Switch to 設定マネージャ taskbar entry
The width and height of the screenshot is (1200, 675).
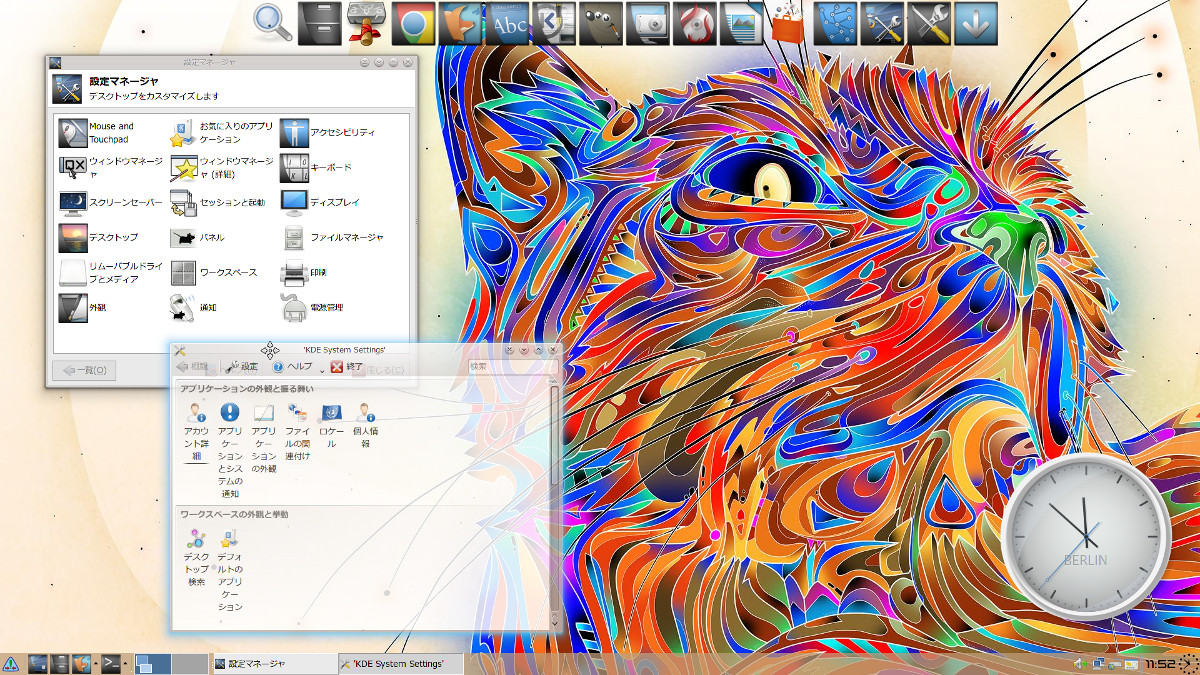click(x=274, y=663)
